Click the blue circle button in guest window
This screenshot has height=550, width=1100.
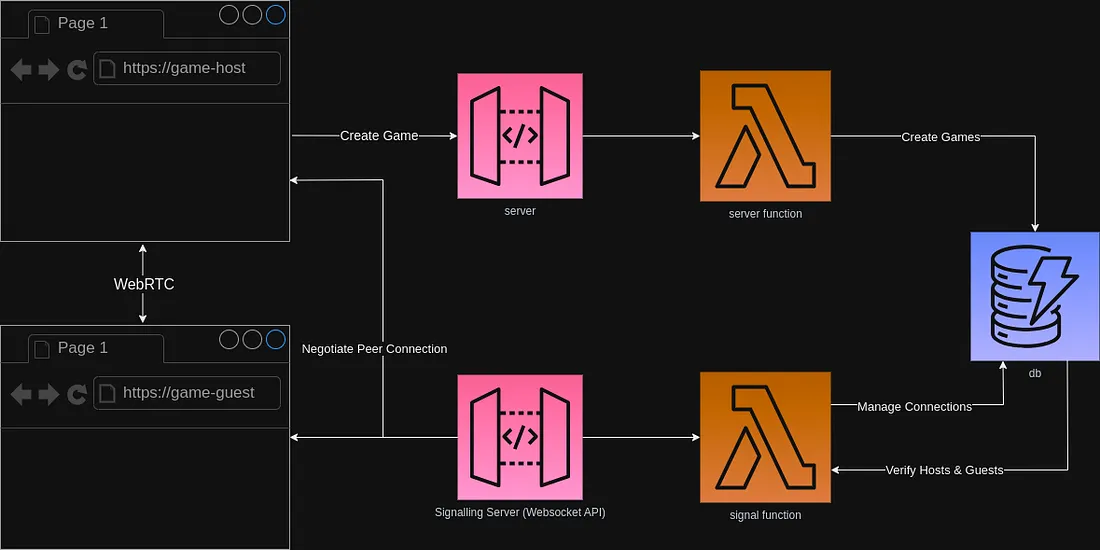point(275,339)
